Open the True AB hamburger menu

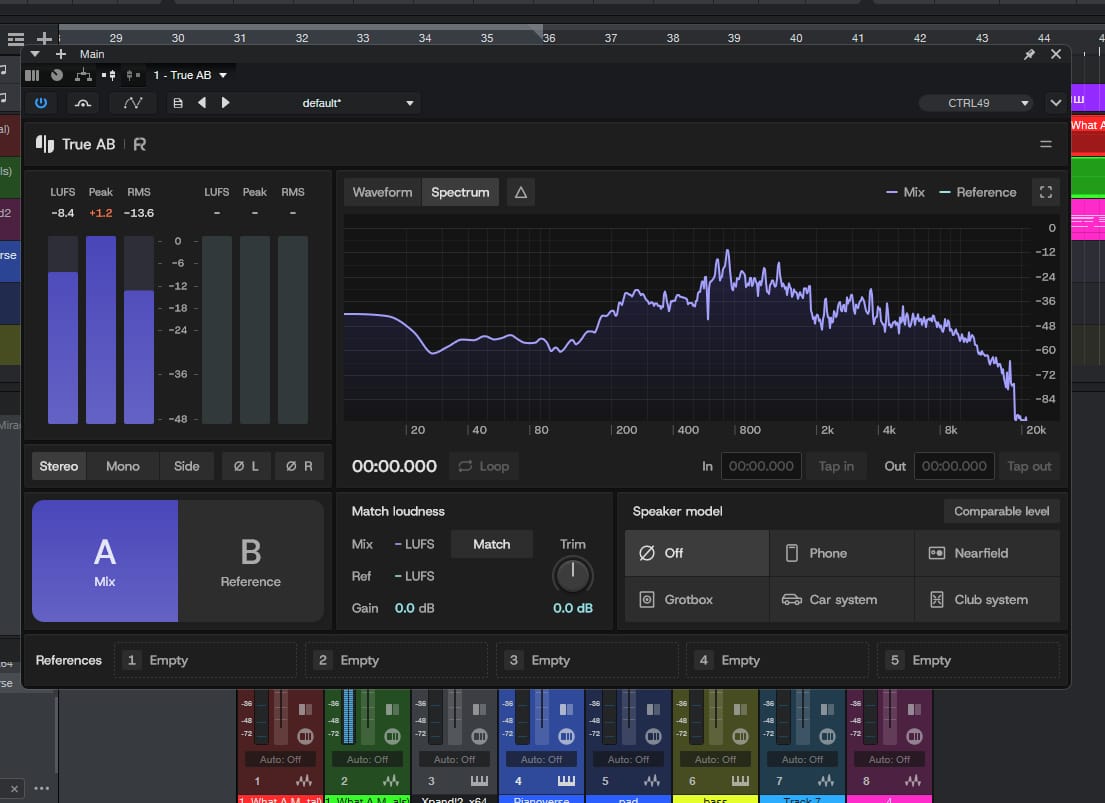pyautogui.click(x=1046, y=144)
